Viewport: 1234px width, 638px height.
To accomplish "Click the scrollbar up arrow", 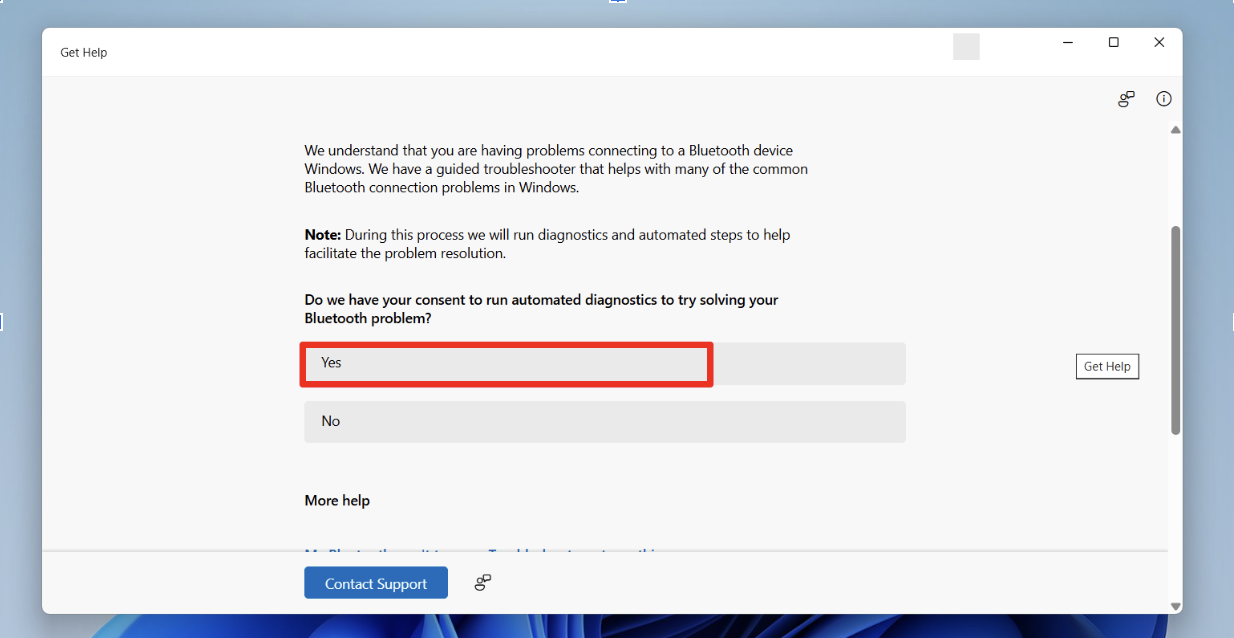I will point(1175,129).
